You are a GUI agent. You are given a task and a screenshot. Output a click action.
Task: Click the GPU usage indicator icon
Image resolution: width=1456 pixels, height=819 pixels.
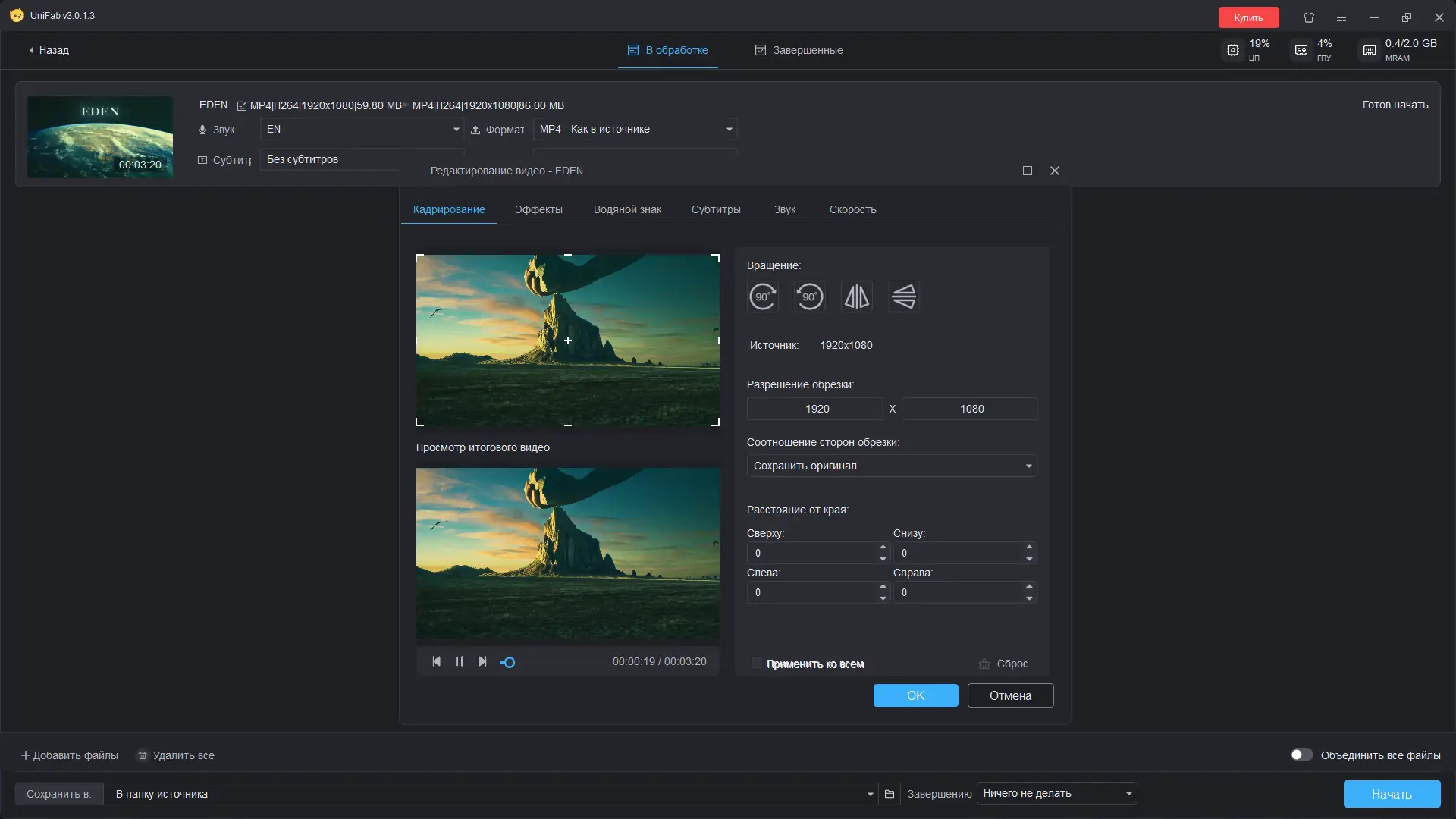pyautogui.click(x=1301, y=49)
